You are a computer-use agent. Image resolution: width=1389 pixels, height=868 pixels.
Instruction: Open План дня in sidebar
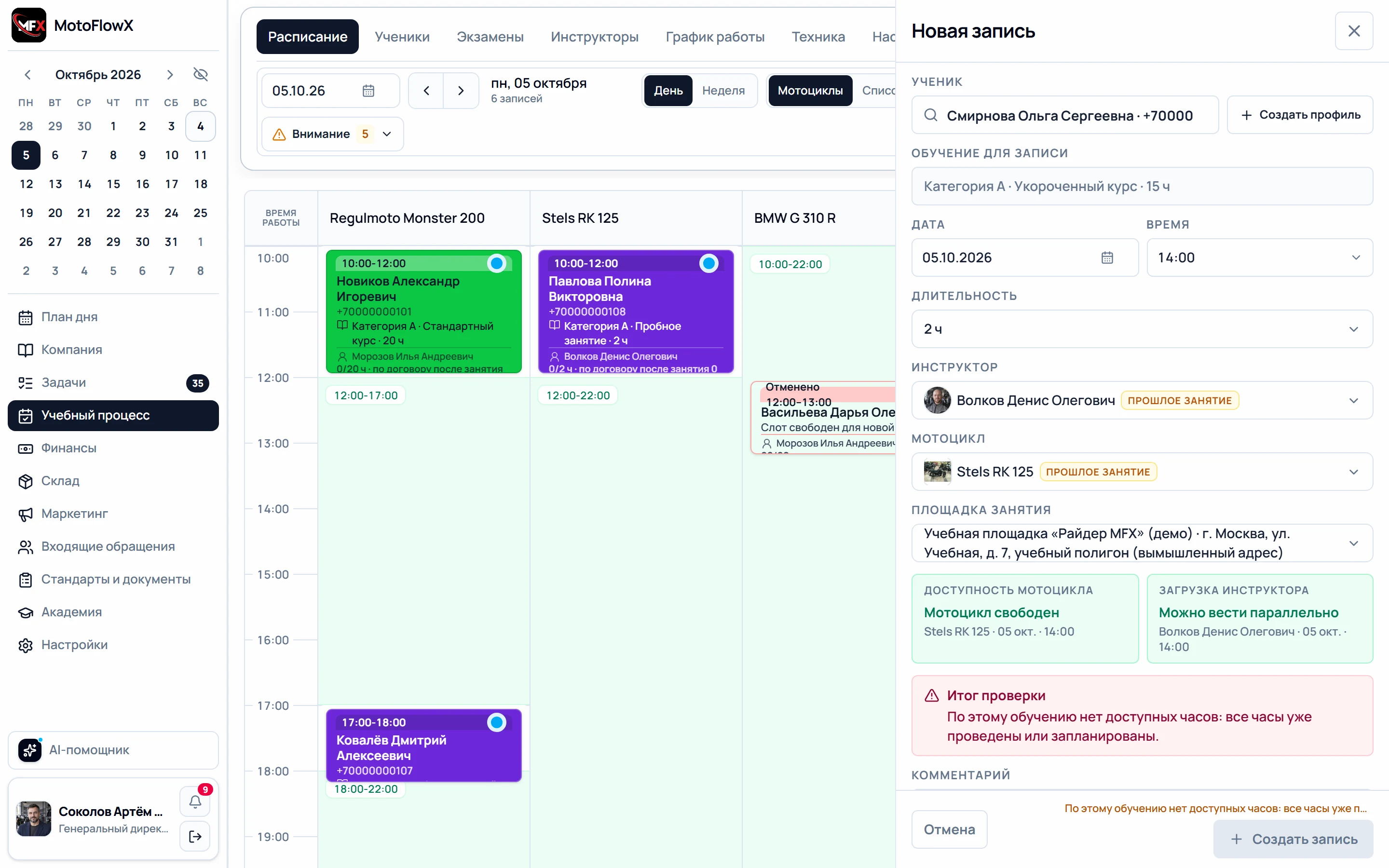113,317
